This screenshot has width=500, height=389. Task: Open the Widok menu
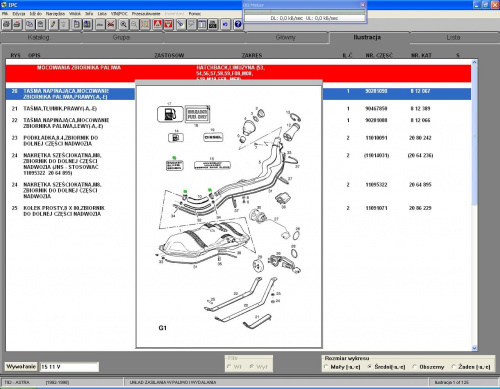[75, 14]
